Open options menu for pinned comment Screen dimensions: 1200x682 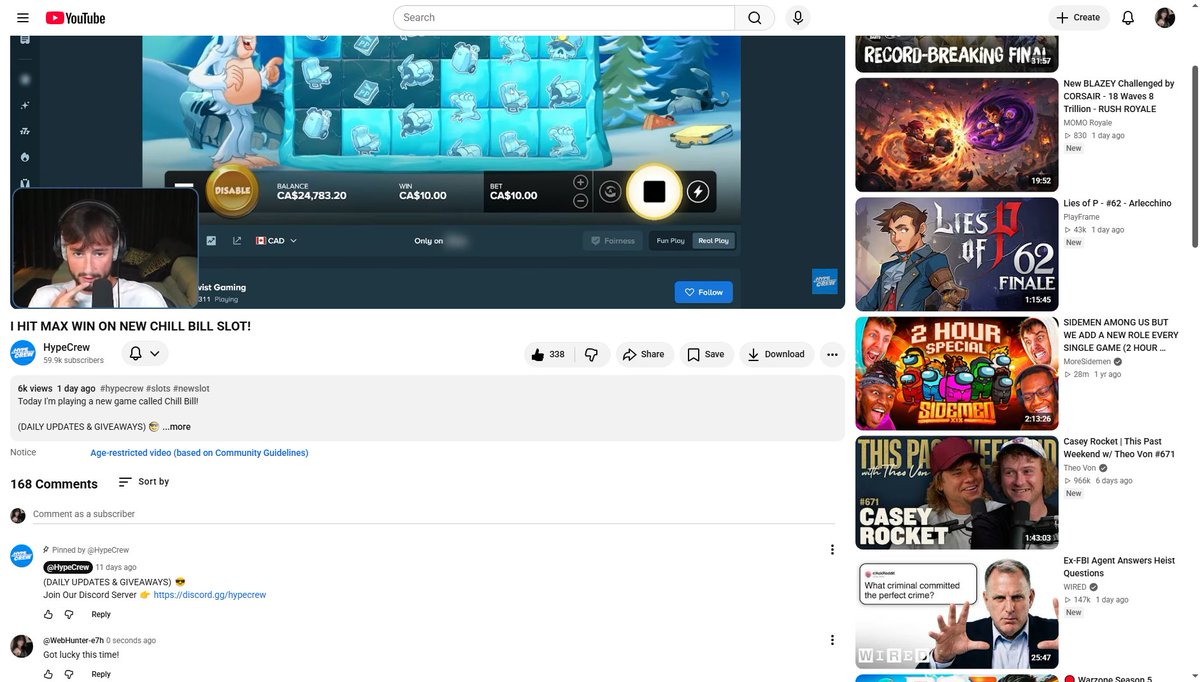(832, 549)
